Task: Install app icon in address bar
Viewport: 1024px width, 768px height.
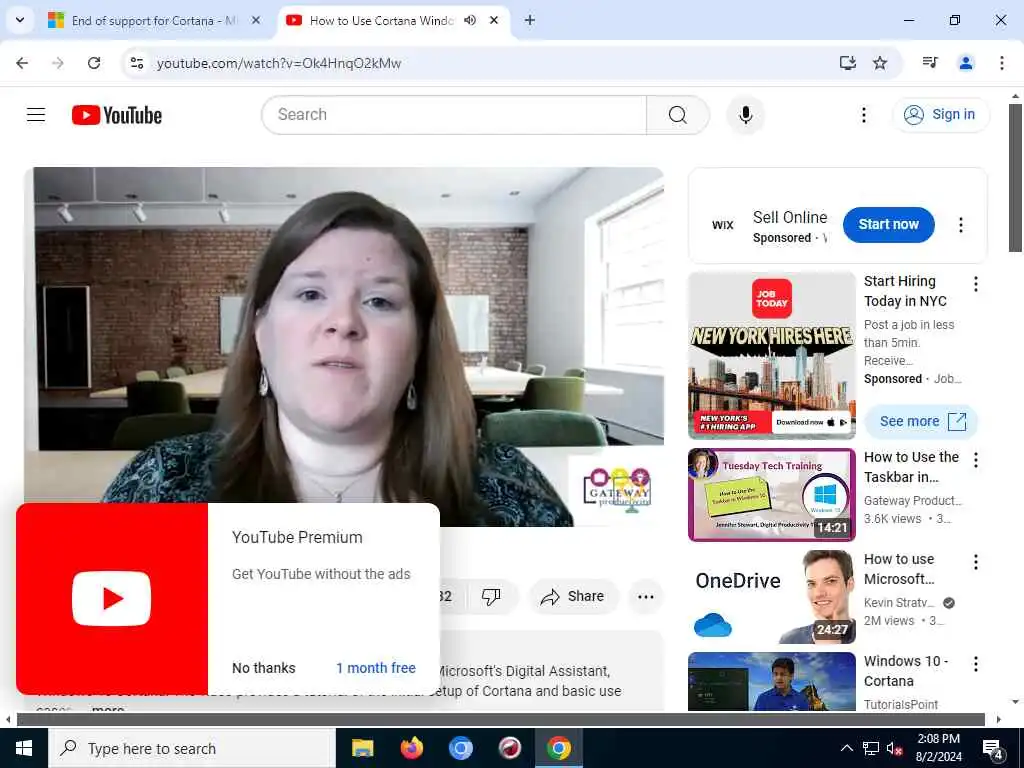Action: 847,63
